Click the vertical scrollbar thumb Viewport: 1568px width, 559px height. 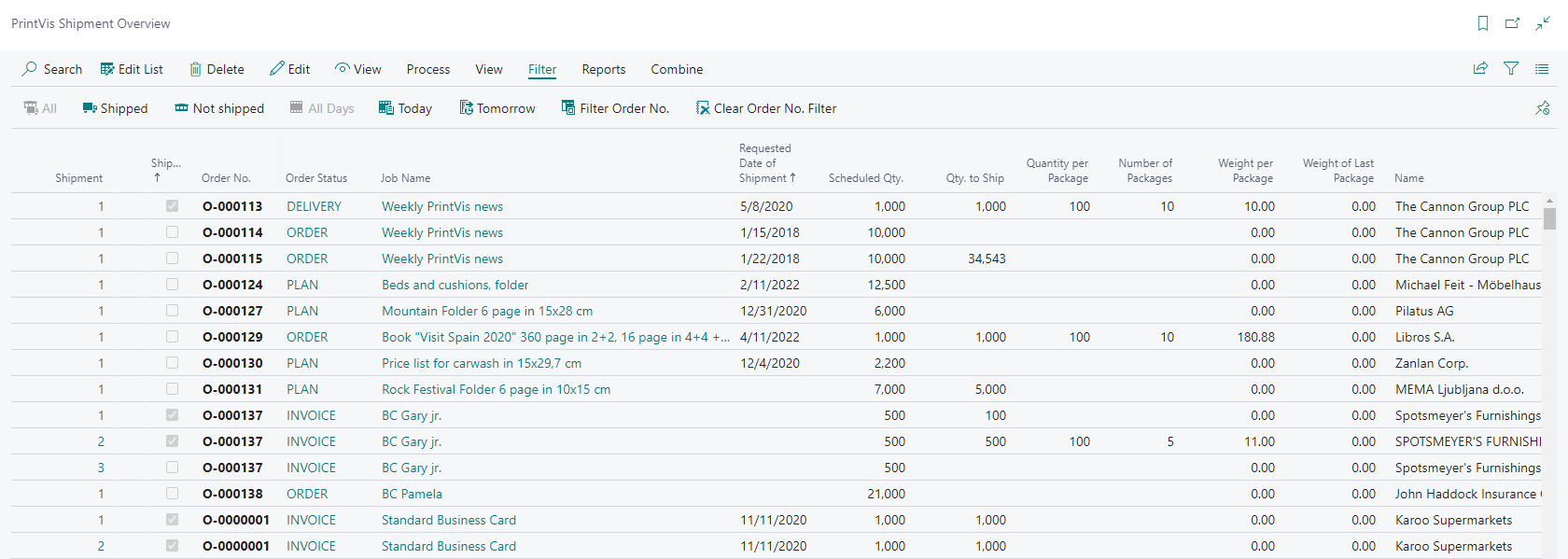tap(1549, 218)
